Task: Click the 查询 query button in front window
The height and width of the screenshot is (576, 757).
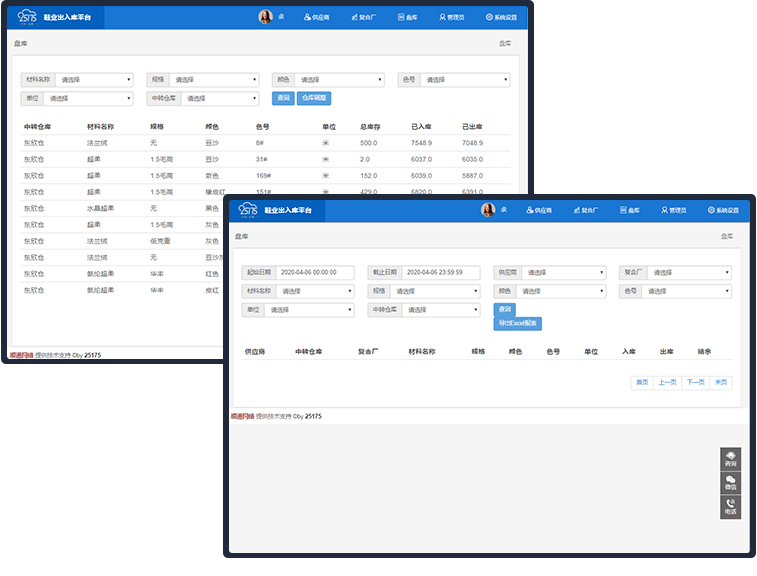Action: coord(505,310)
